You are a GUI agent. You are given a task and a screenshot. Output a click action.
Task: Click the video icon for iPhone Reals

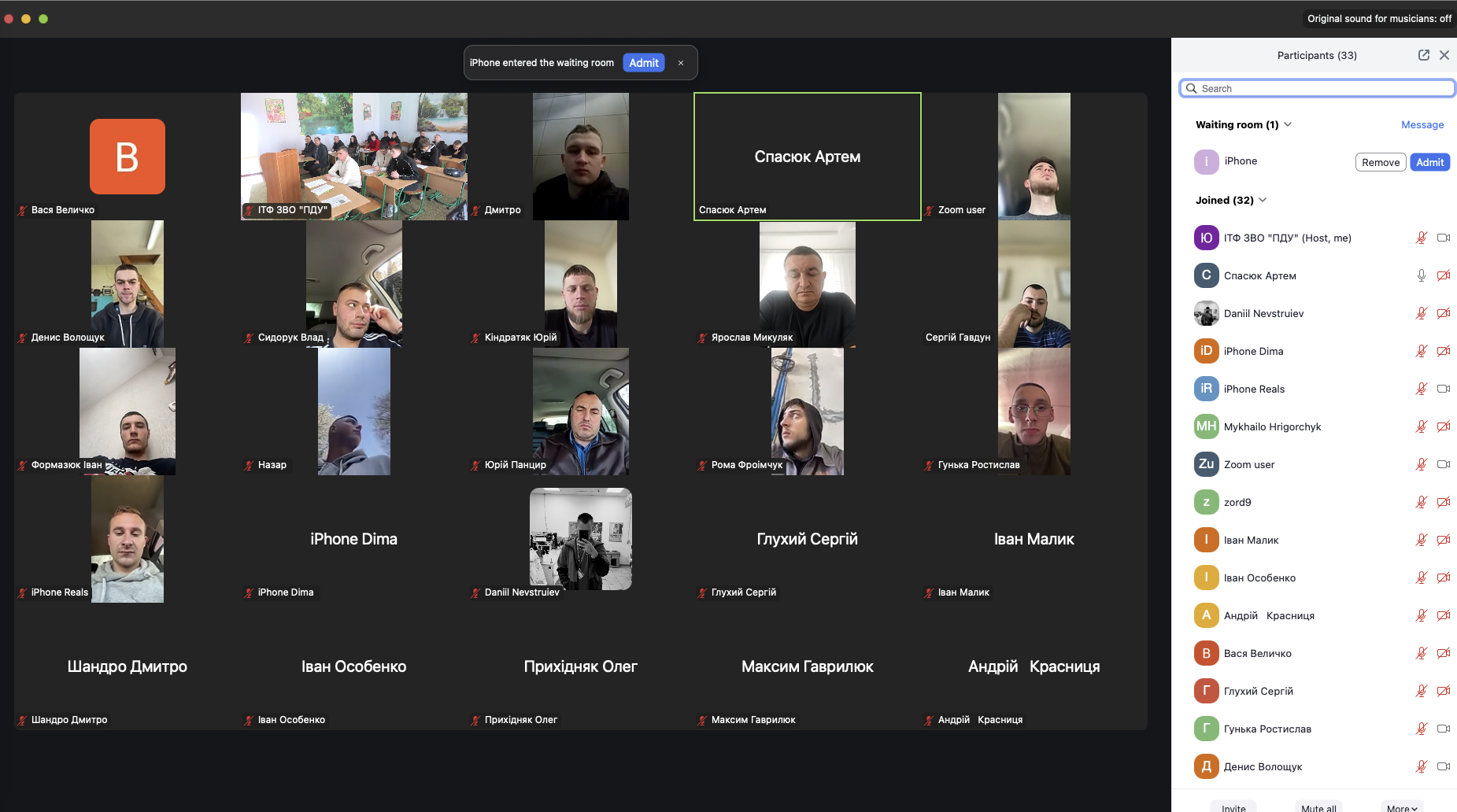pos(1443,389)
